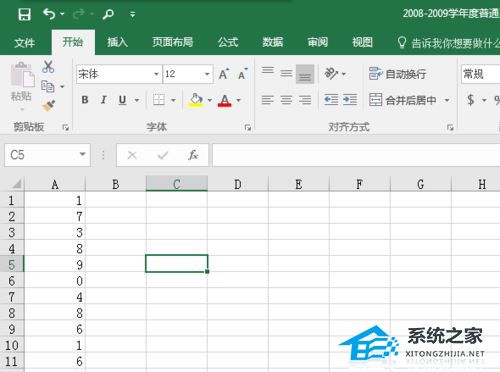Click the scissors Cut icon
500x372 pixels.
48,67
